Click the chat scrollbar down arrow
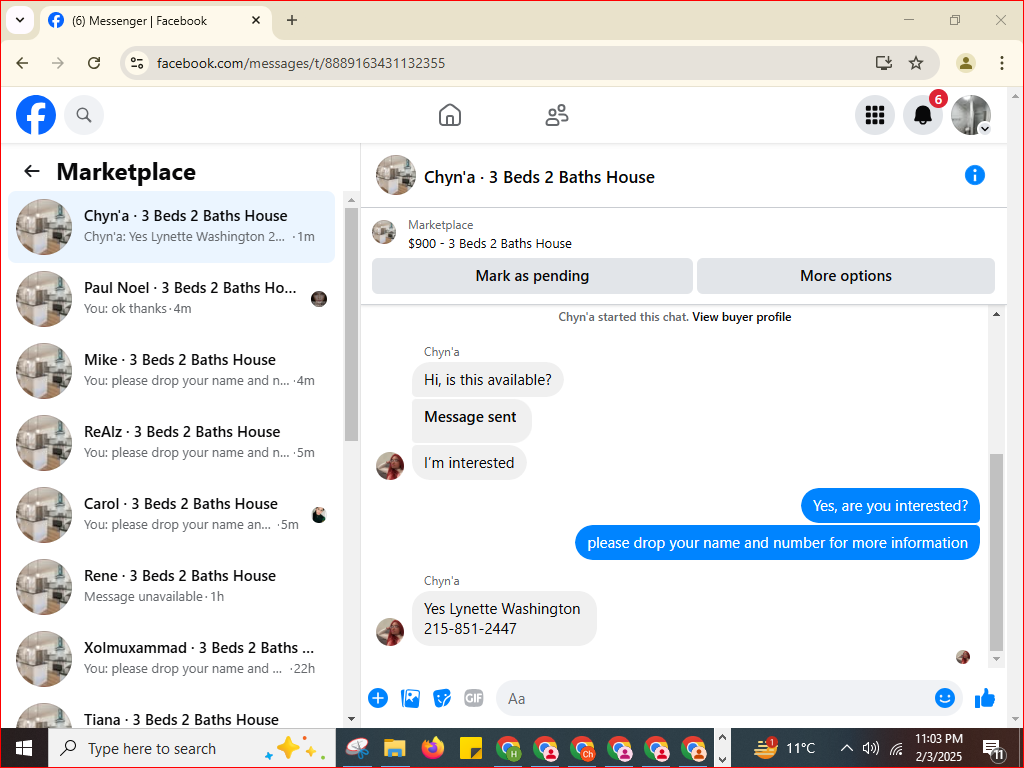Screen dimensions: 1024x768 tap(996, 659)
